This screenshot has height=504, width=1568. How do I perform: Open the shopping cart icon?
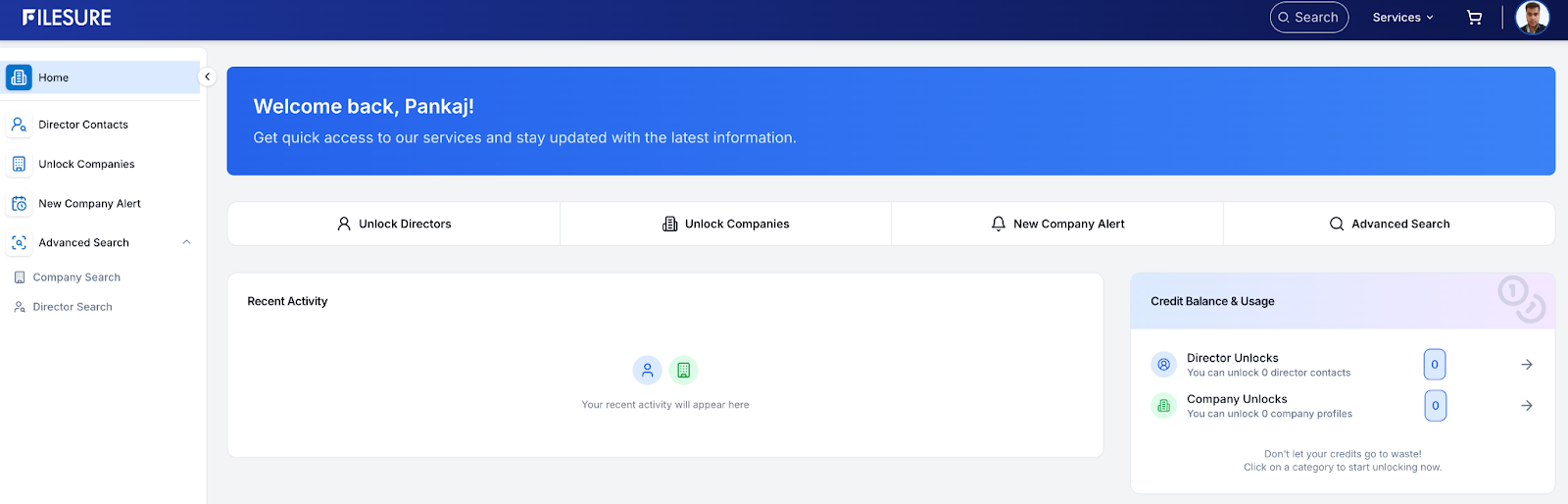click(1474, 18)
